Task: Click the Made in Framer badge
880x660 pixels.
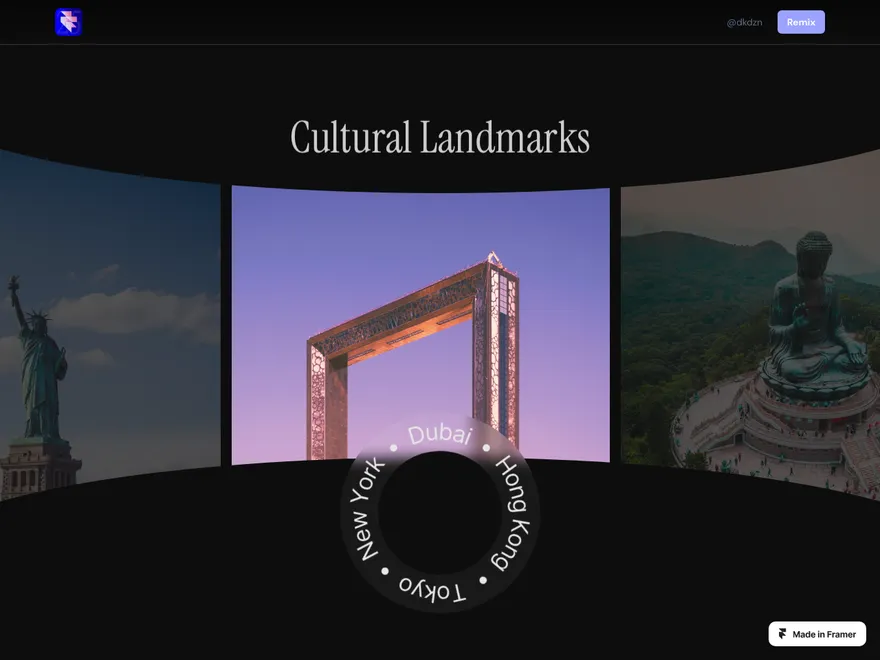Action: pos(817,634)
